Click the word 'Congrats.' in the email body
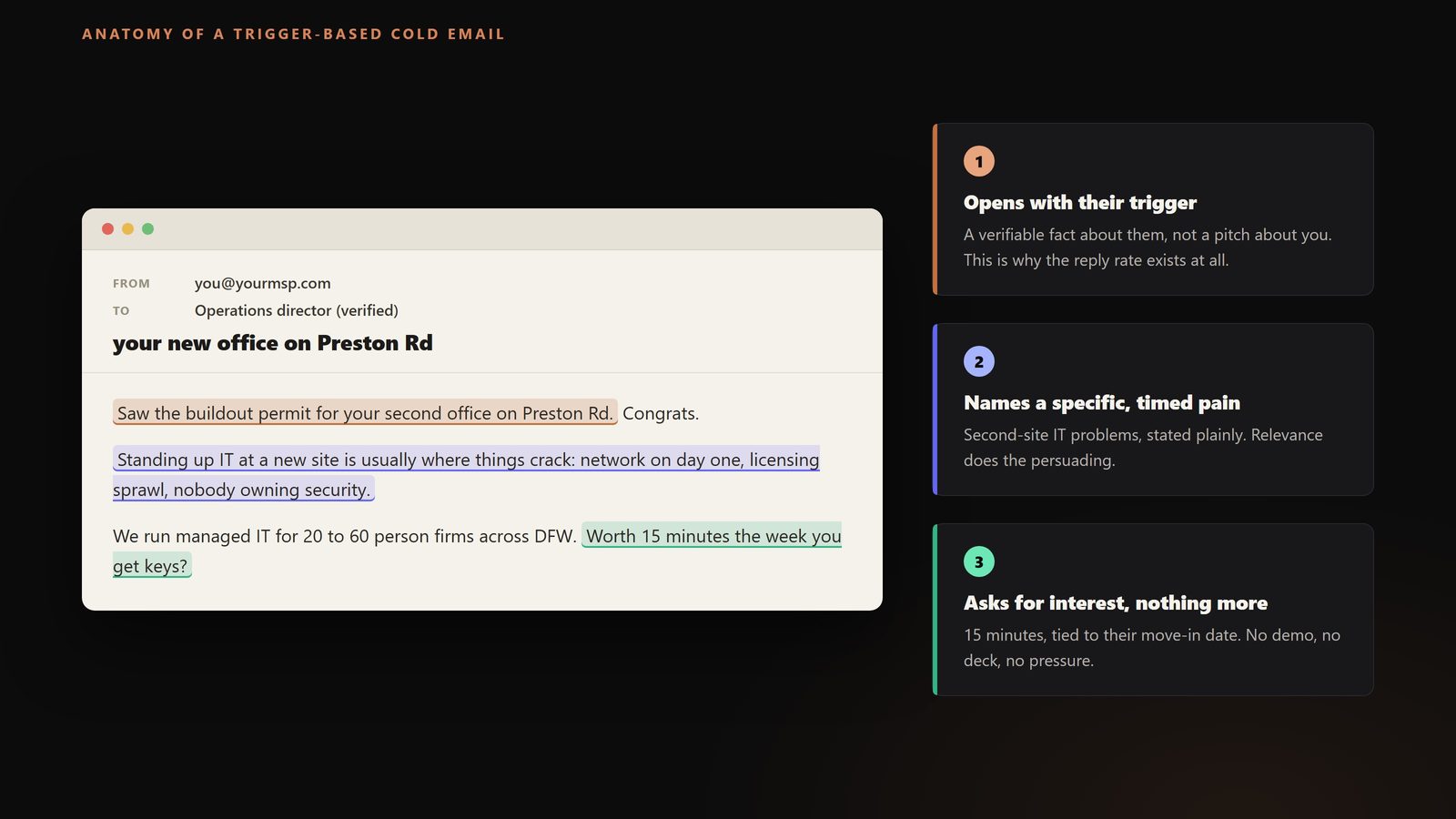The width and height of the screenshot is (1456, 819). pyautogui.click(x=661, y=413)
